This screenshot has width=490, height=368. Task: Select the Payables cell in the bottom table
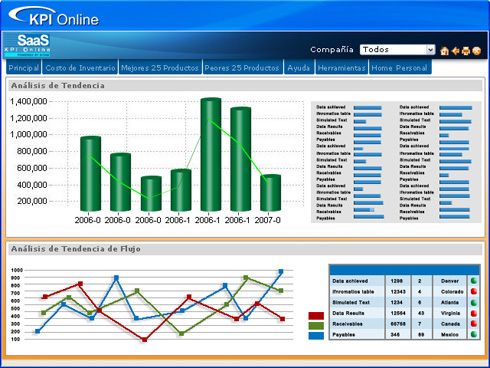coord(343,334)
